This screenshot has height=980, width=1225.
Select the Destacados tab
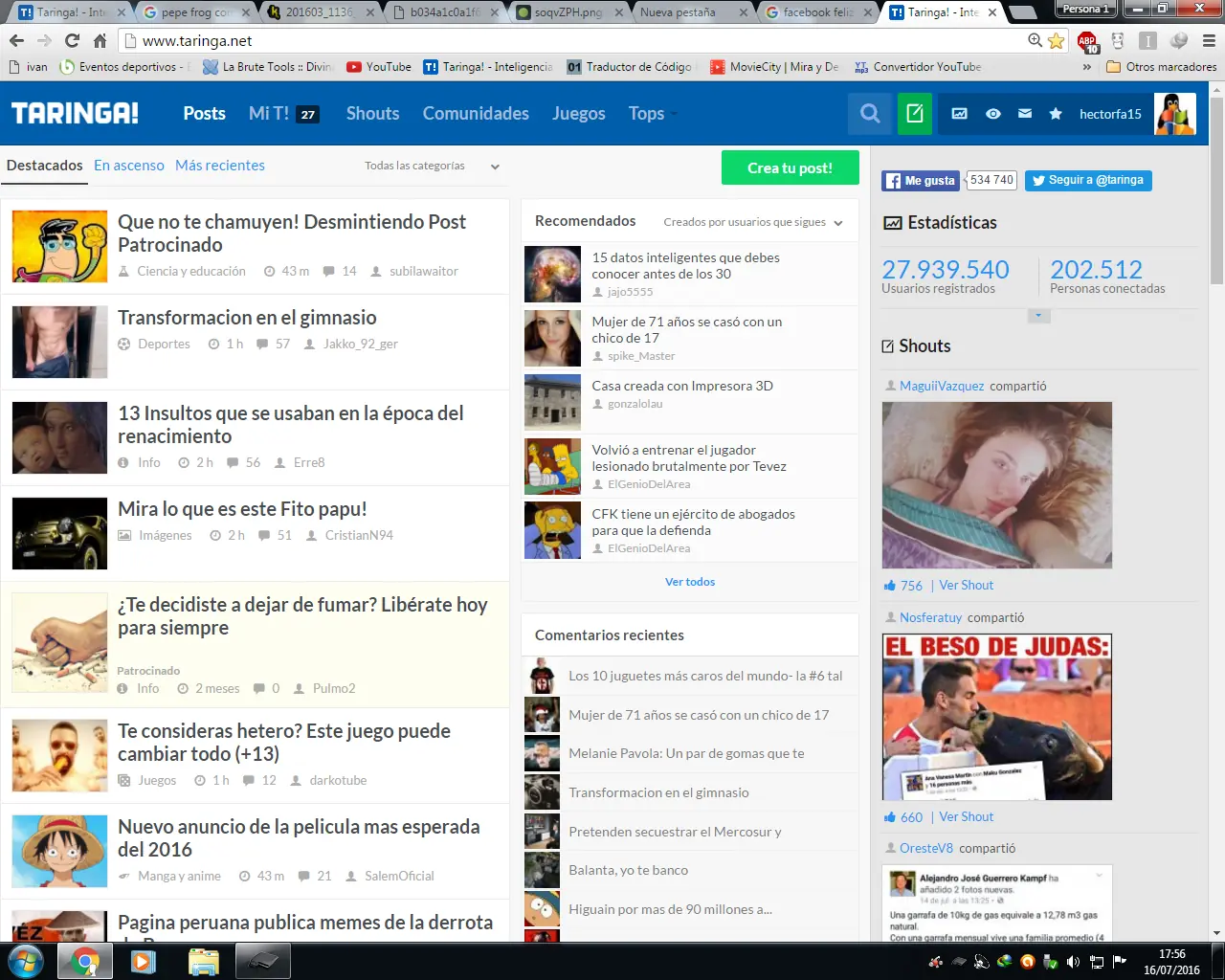[x=44, y=165]
